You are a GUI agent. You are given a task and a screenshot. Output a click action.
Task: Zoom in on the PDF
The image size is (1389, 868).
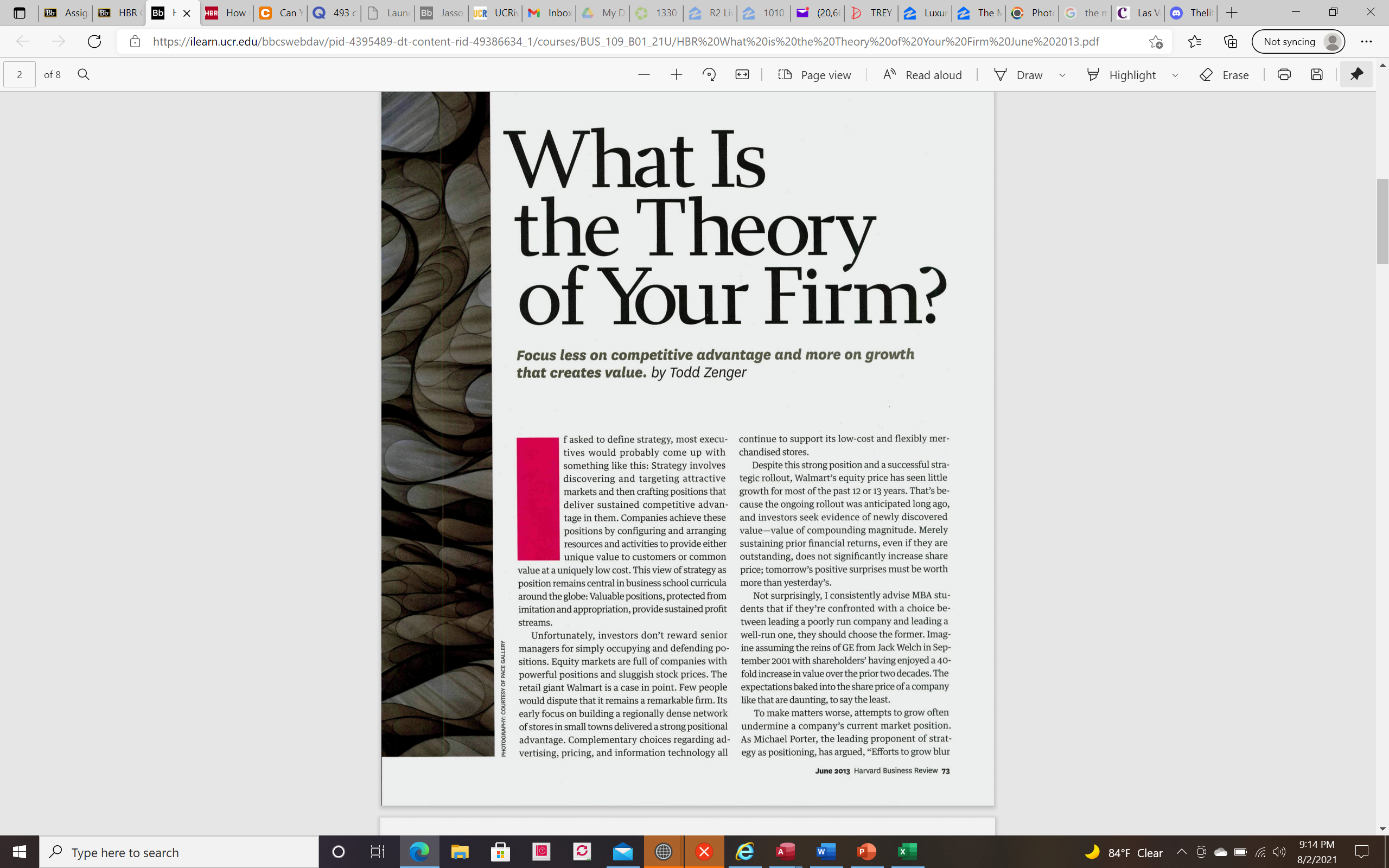point(677,75)
